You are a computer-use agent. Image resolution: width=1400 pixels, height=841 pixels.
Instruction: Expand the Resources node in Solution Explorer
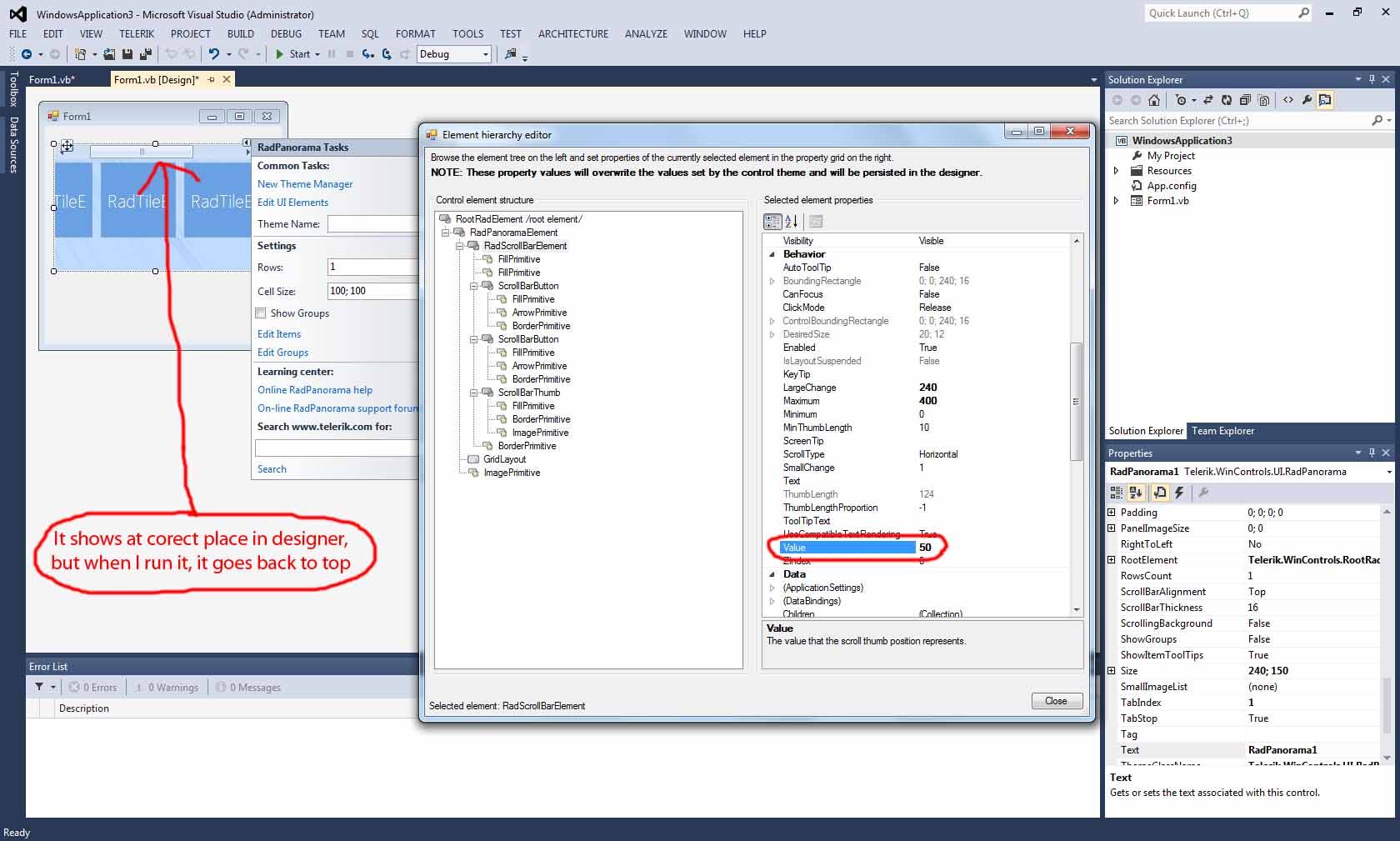(x=1117, y=171)
